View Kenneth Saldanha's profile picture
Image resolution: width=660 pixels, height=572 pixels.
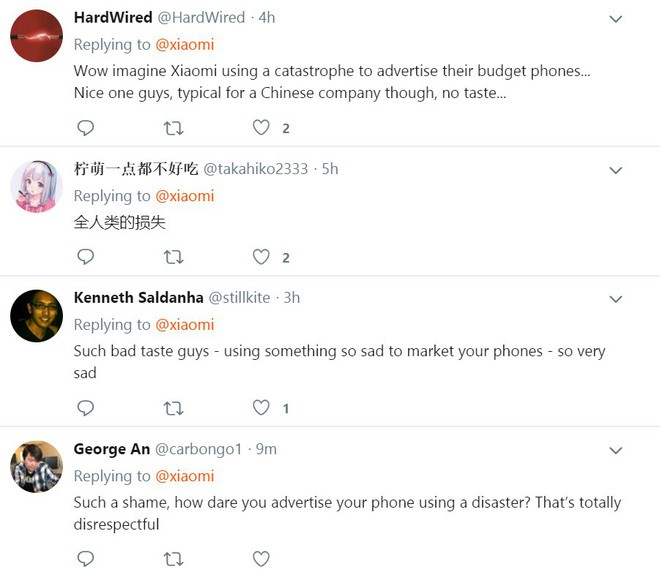[37, 316]
